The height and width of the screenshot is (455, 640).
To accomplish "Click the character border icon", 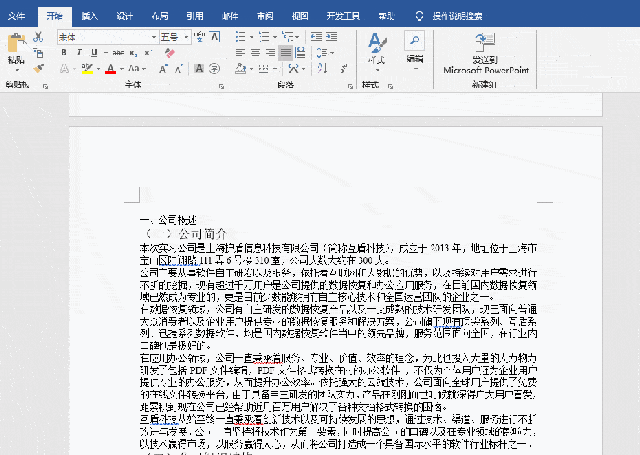I will coord(216,37).
